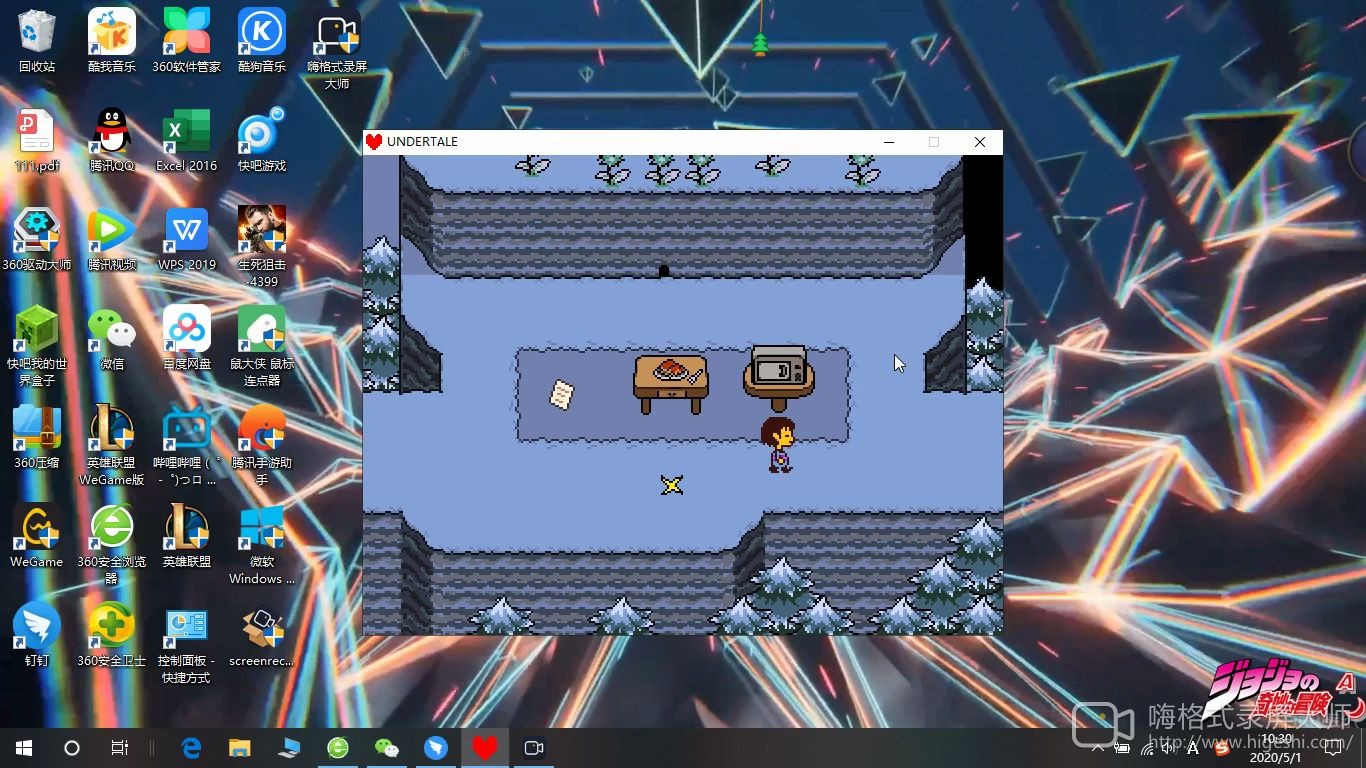1366x768 pixels.
Task: Select the 快吧我的世界盒子 desktop icon
Action: 37,346
